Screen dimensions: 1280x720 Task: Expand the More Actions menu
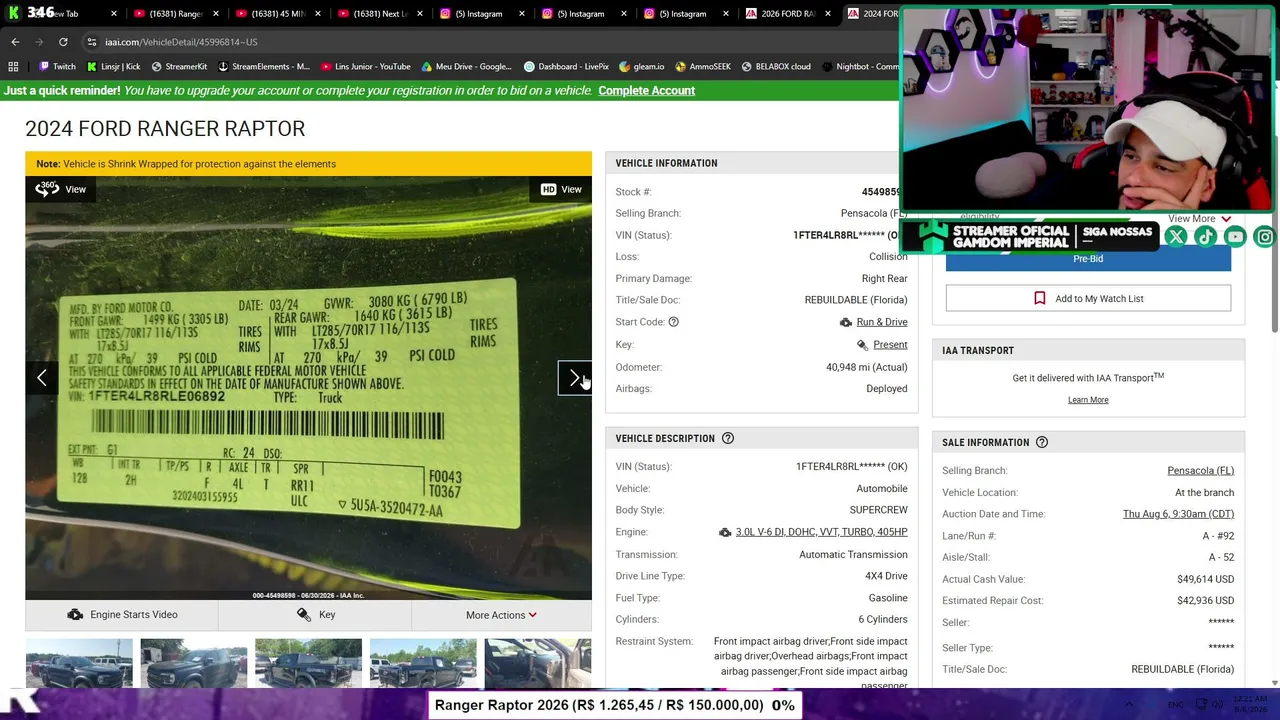click(x=501, y=615)
